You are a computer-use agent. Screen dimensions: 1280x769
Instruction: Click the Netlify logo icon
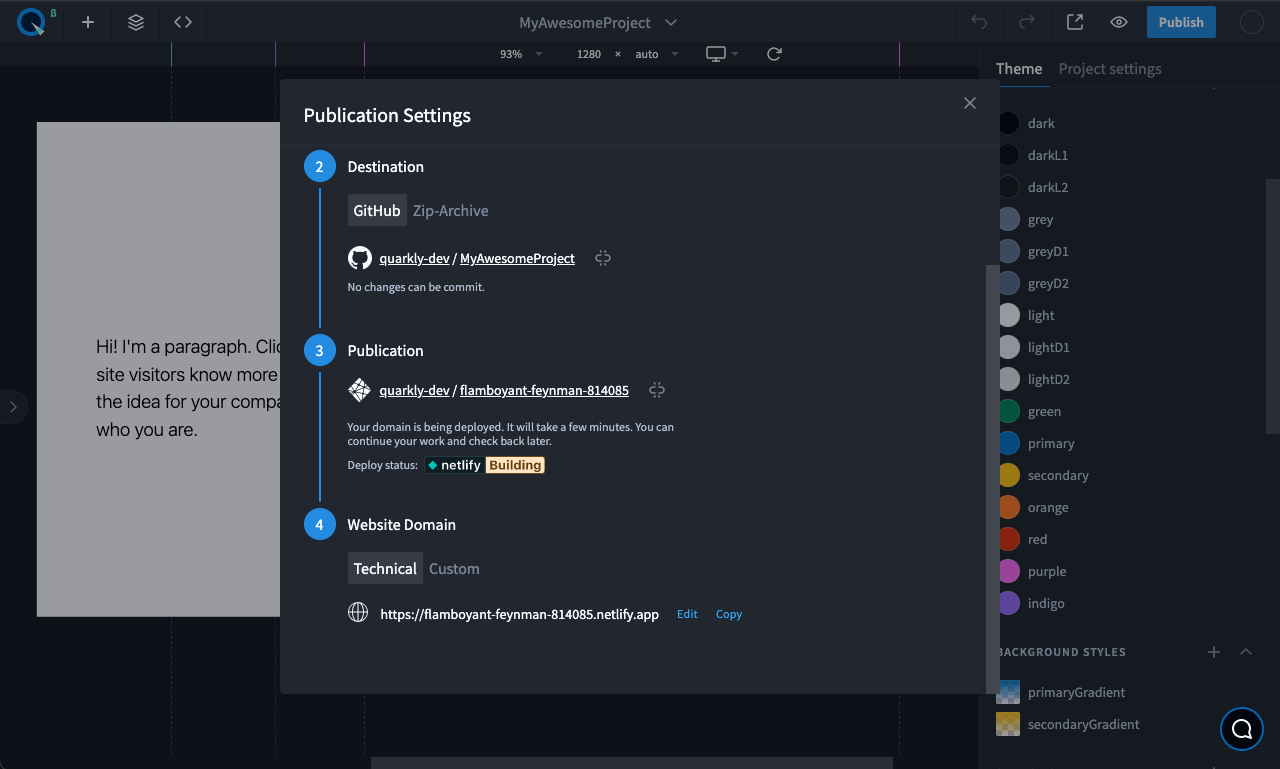click(360, 390)
